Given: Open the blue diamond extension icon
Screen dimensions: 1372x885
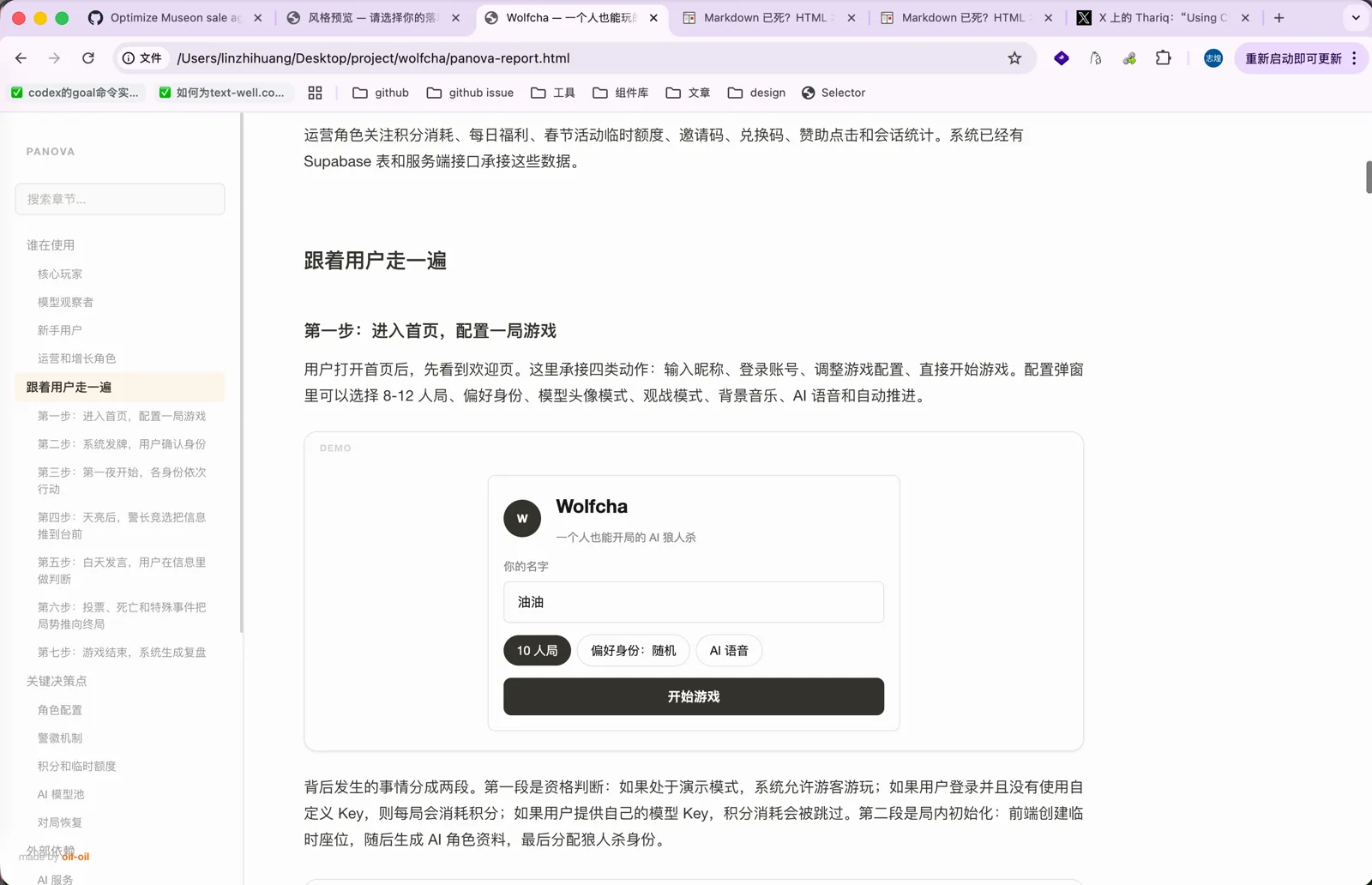Looking at the screenshot, I should (x=1062, y=58).
